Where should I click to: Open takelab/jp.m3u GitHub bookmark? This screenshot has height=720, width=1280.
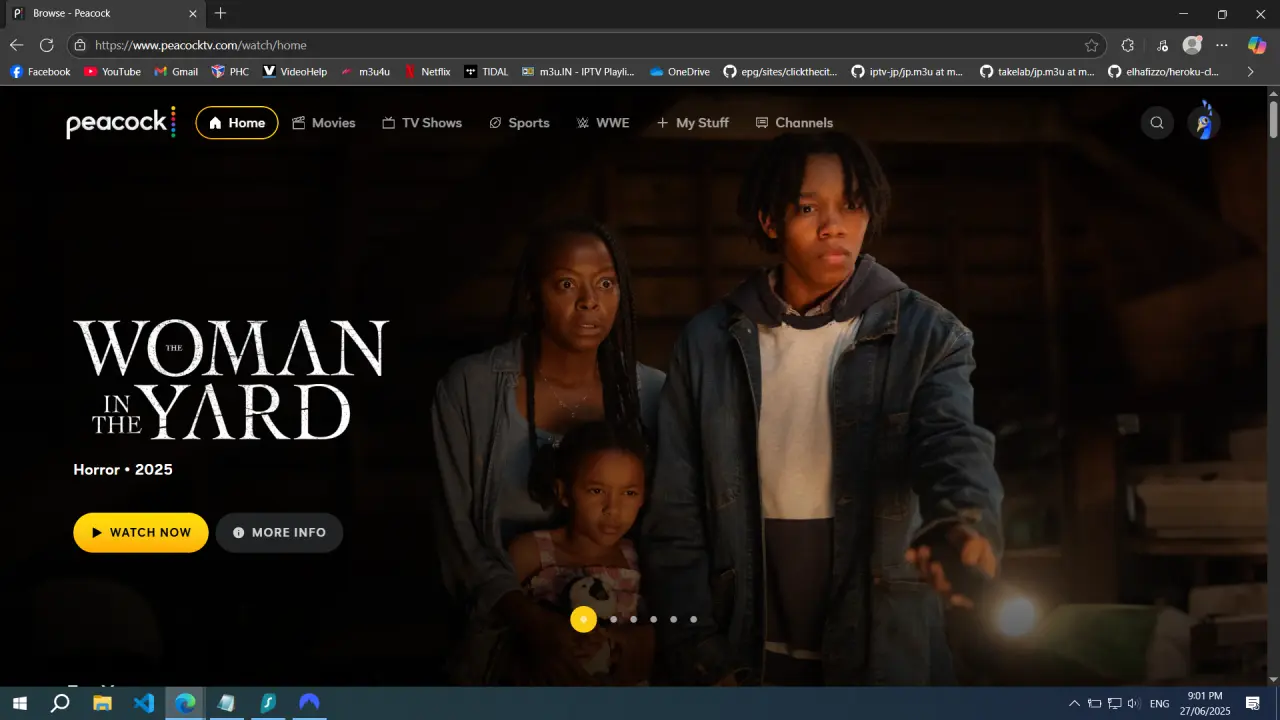[1037, 72]
